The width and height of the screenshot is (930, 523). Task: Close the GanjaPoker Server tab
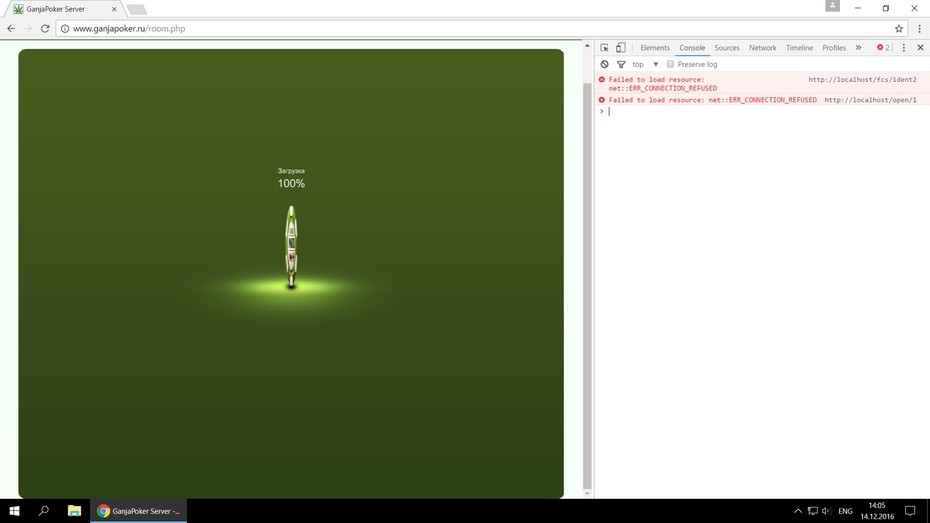point(114,9)
